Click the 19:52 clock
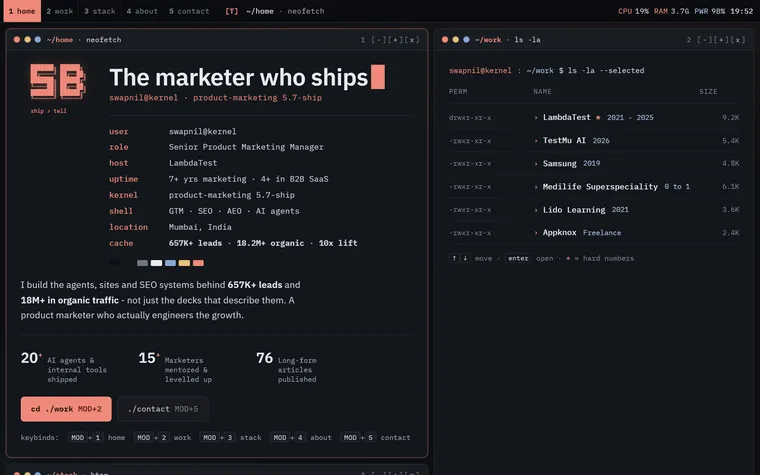This screenshot has width=760, height=475. pyautogui.click(x=742, y=11)
